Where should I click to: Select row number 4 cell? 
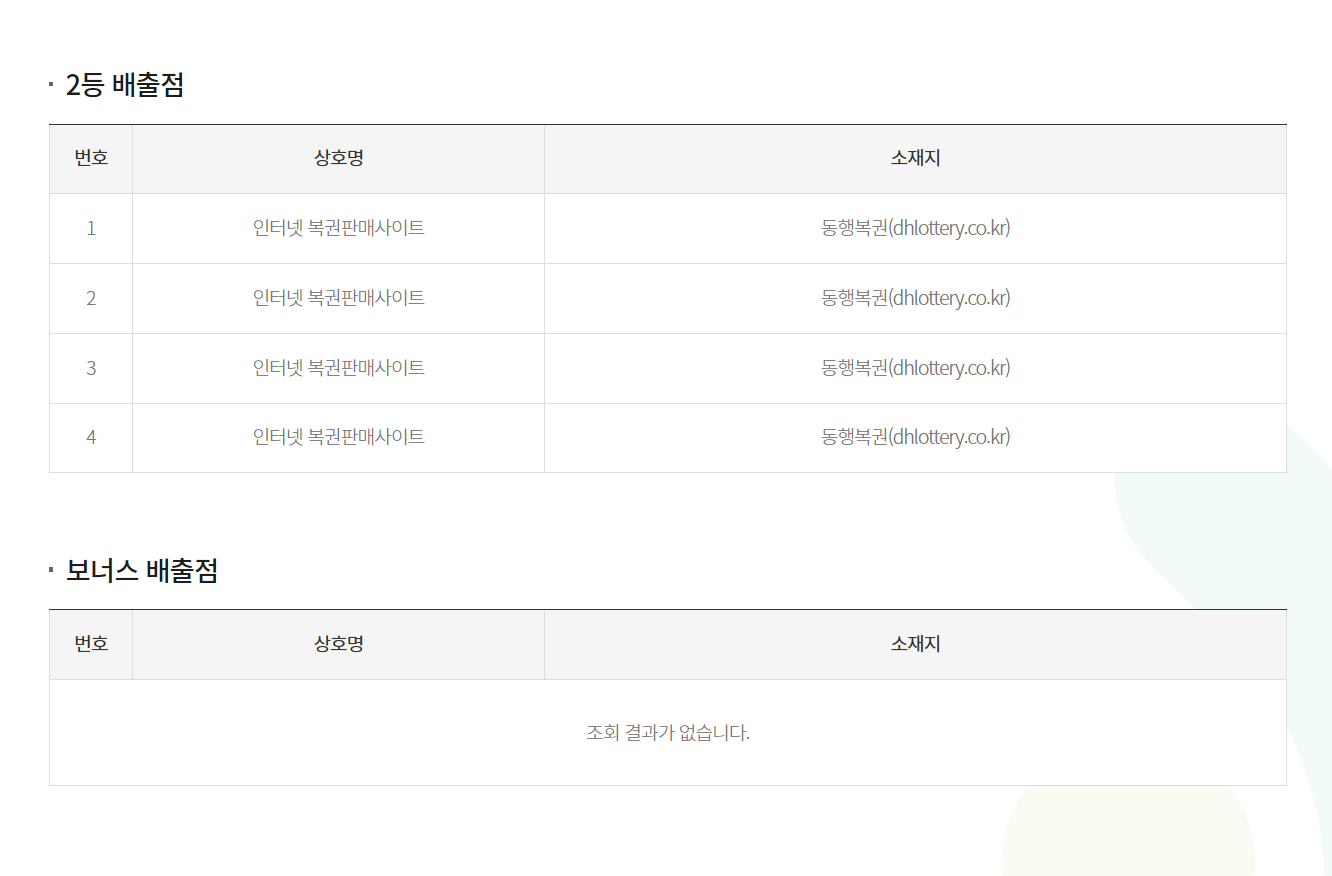(91, 437)
